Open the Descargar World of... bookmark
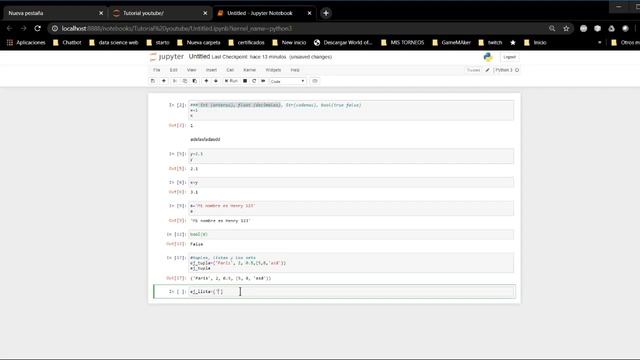The width and height of the screenshot is (640, 360). point(343,42)
